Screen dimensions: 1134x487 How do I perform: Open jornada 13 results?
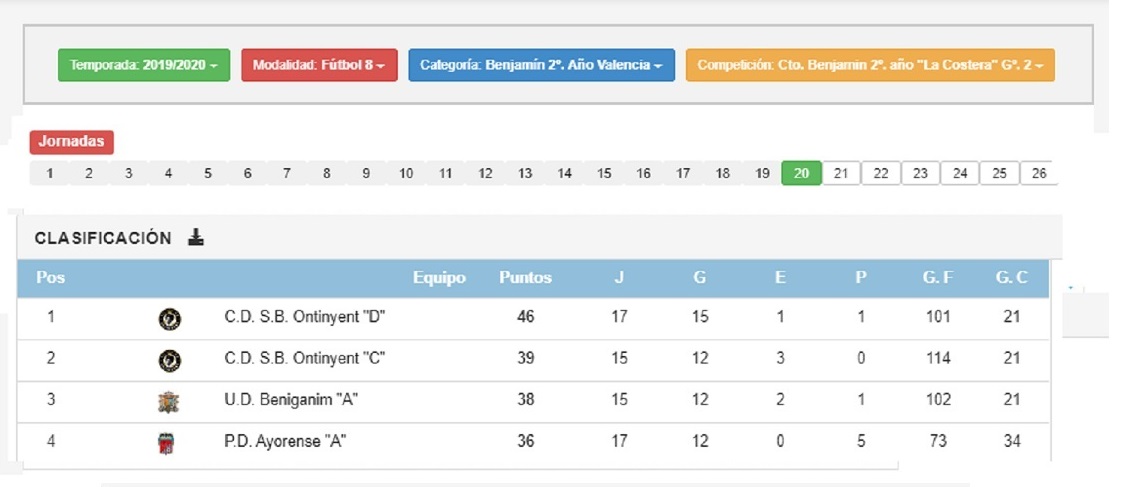click(525, 173)
